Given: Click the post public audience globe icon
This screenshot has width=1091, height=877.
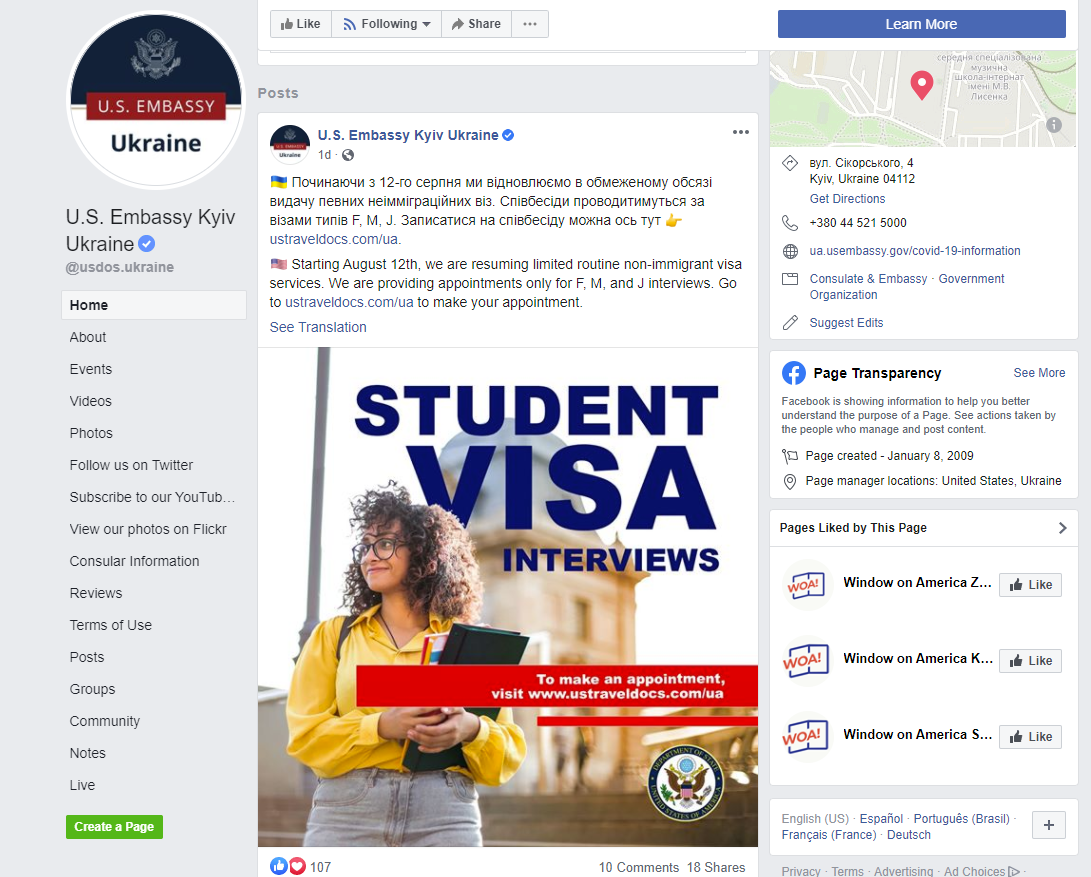Looking at the screenshot, I should pyautogui.click(x=348, y=155).
